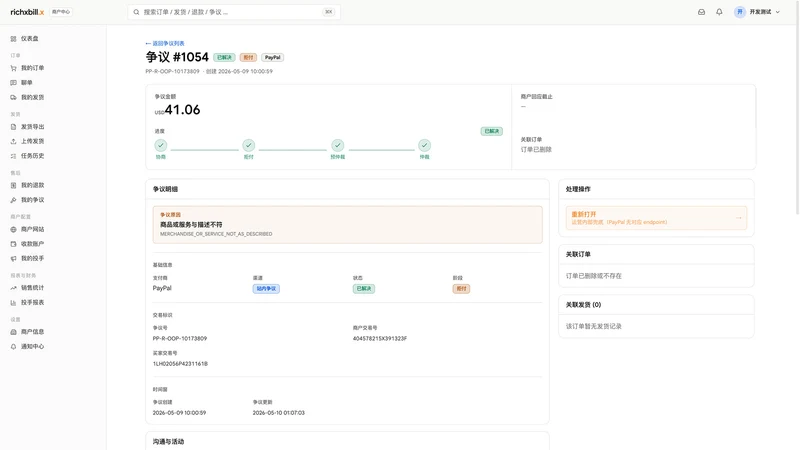Click dispute number PP-R-OOP-10173809 under 争议号

[180, 339]
